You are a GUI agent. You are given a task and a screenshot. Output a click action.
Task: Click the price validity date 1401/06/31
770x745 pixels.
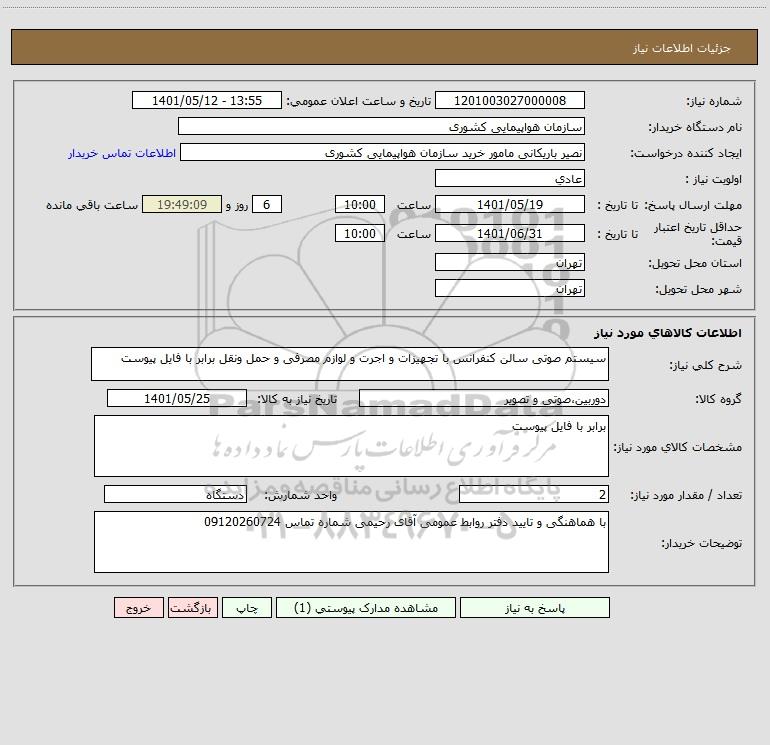[510, 233]
